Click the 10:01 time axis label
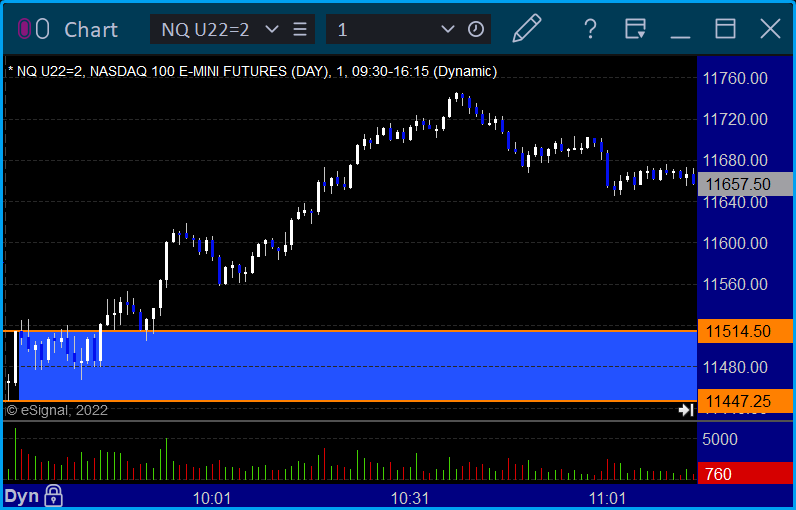This screenshot has width=796, height=510. pos(212,498)
